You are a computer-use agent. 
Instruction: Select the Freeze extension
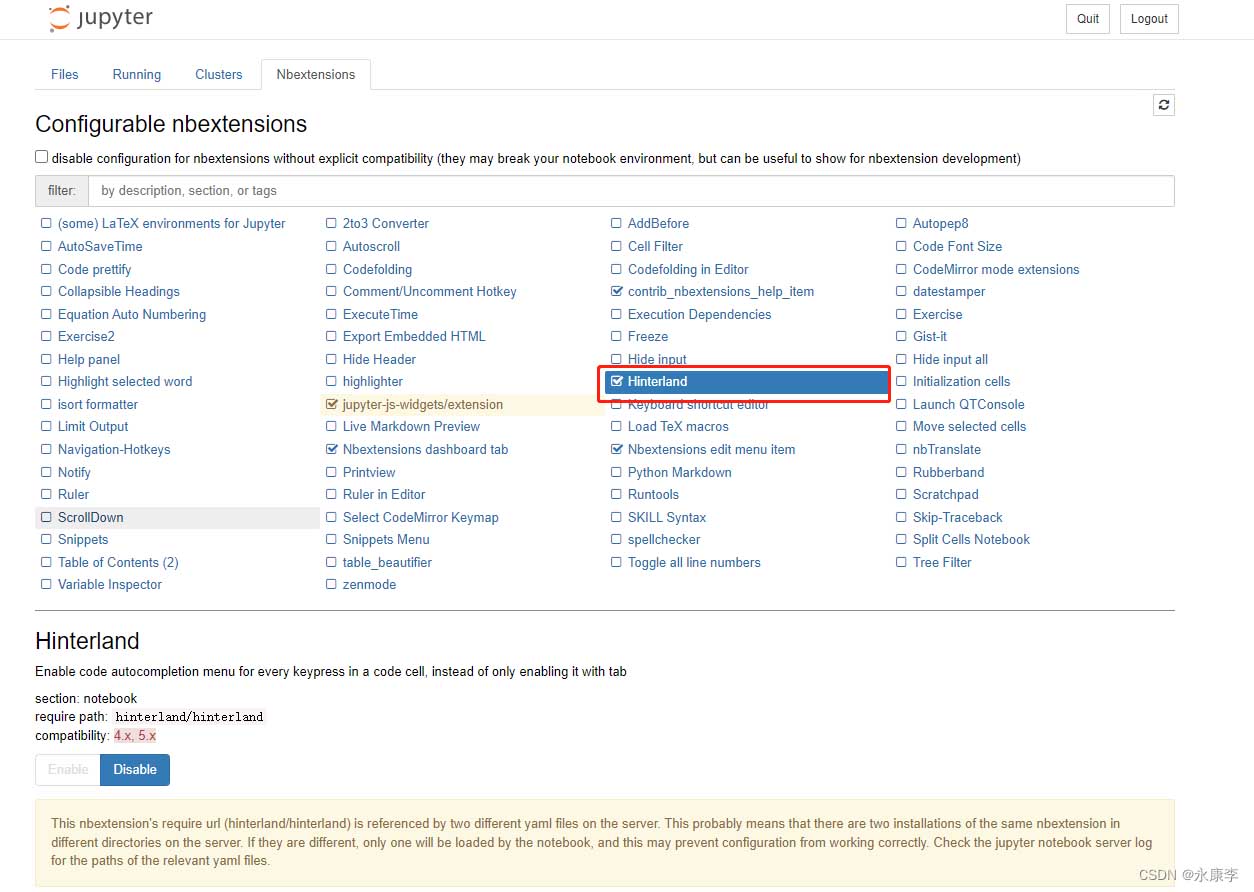[648, 337]
